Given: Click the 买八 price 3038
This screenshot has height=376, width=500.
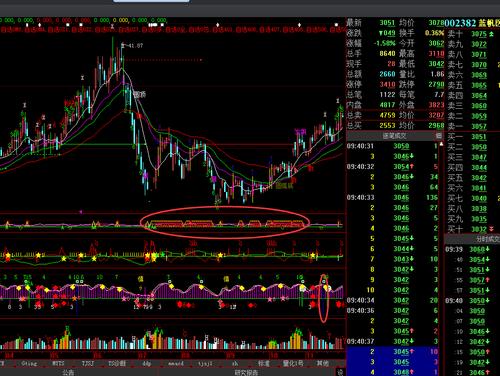Looking at the screenshot, I should [x=479, y=209].
